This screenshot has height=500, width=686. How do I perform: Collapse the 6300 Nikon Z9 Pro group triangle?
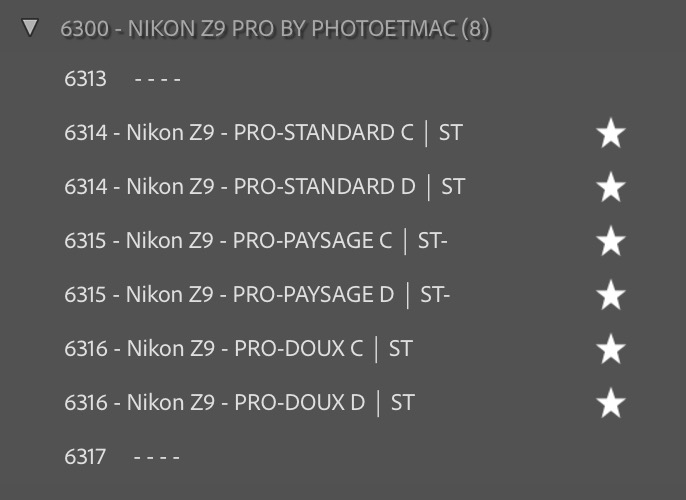click(30, 27)
